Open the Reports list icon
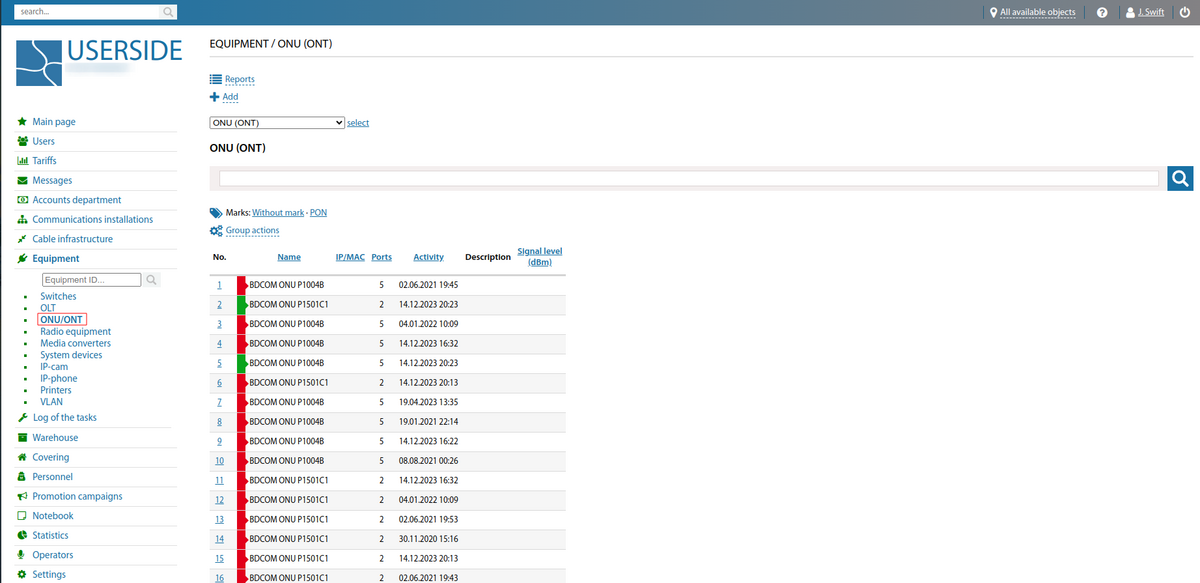This screenshot has width=1200, height=583. tap(215, 78)
